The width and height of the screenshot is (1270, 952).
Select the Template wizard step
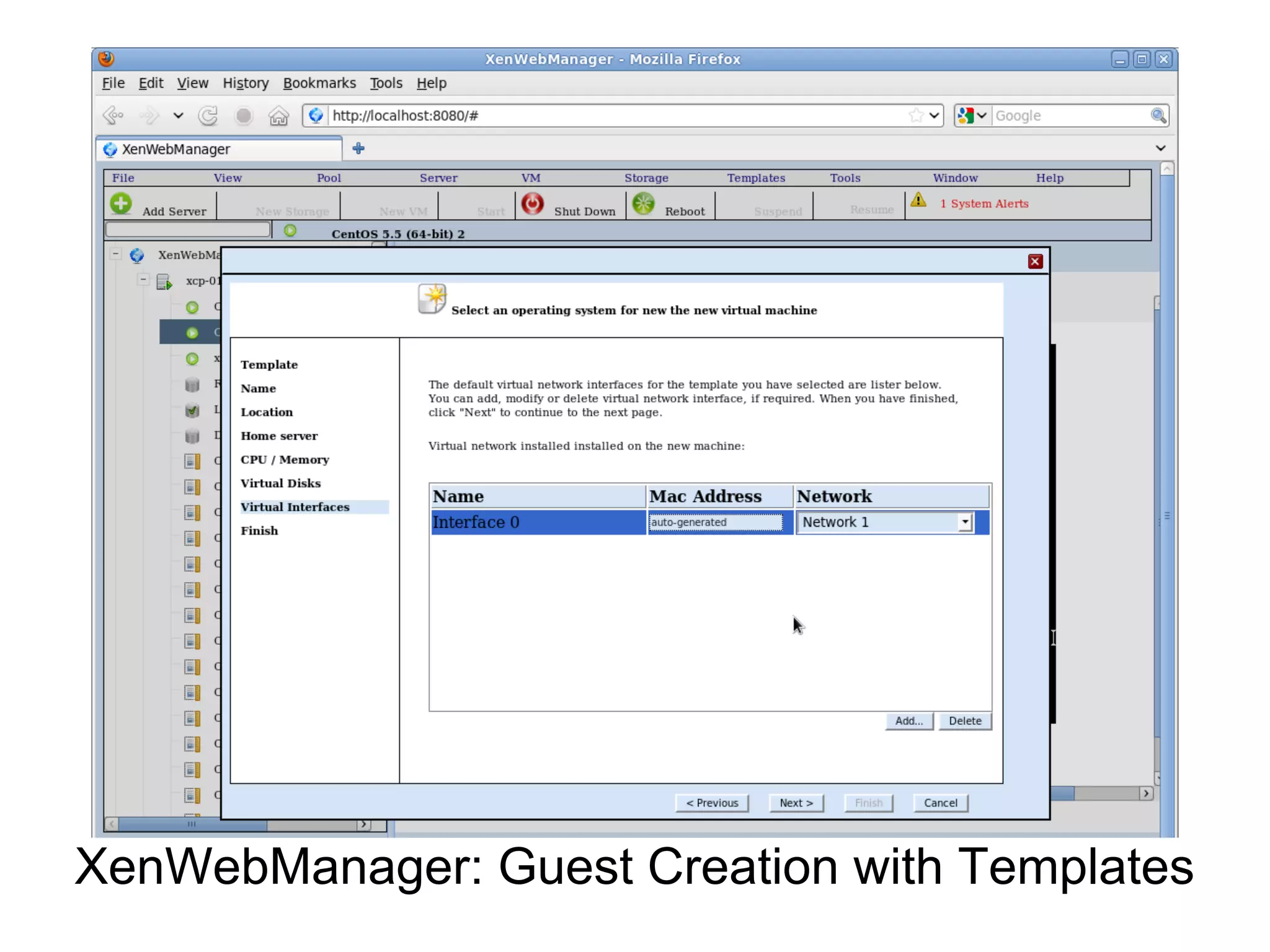(x=269, y=364)
